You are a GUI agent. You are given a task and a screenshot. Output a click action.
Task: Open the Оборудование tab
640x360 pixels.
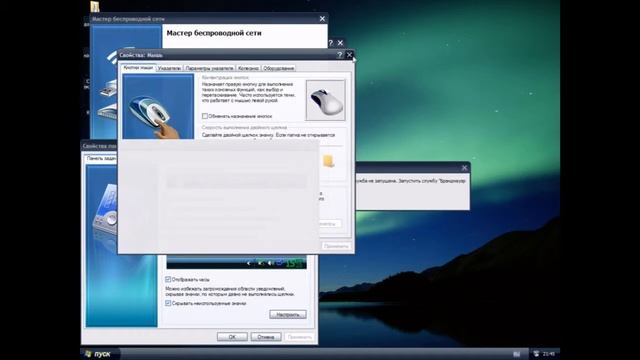(279, 68)
